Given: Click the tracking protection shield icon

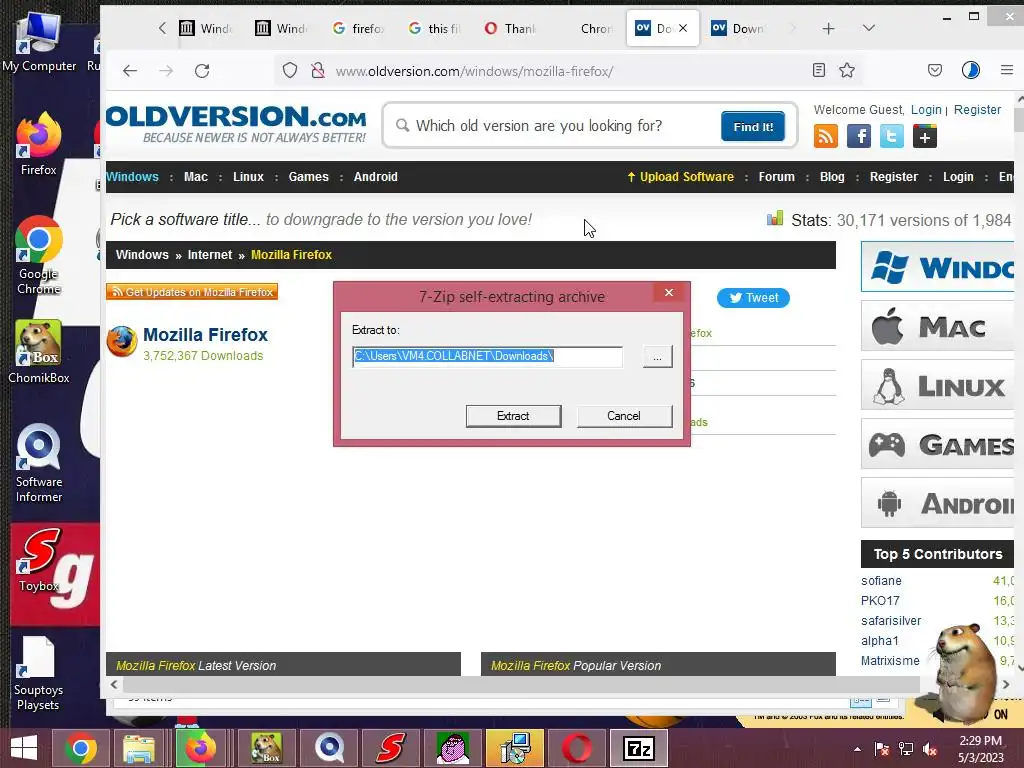Looking at the screenshot, I should point(290,71).
